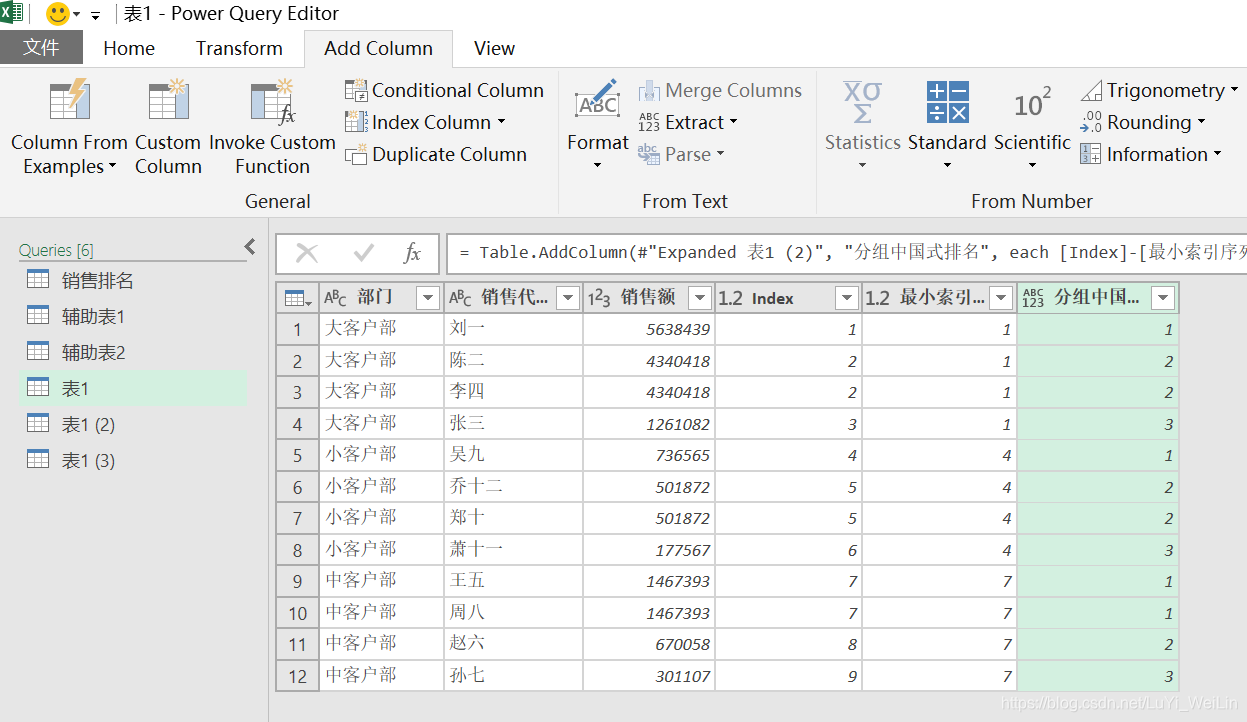Click the fx insert step button
This screenshot has width=1247, height=722.
pos(412,253)
